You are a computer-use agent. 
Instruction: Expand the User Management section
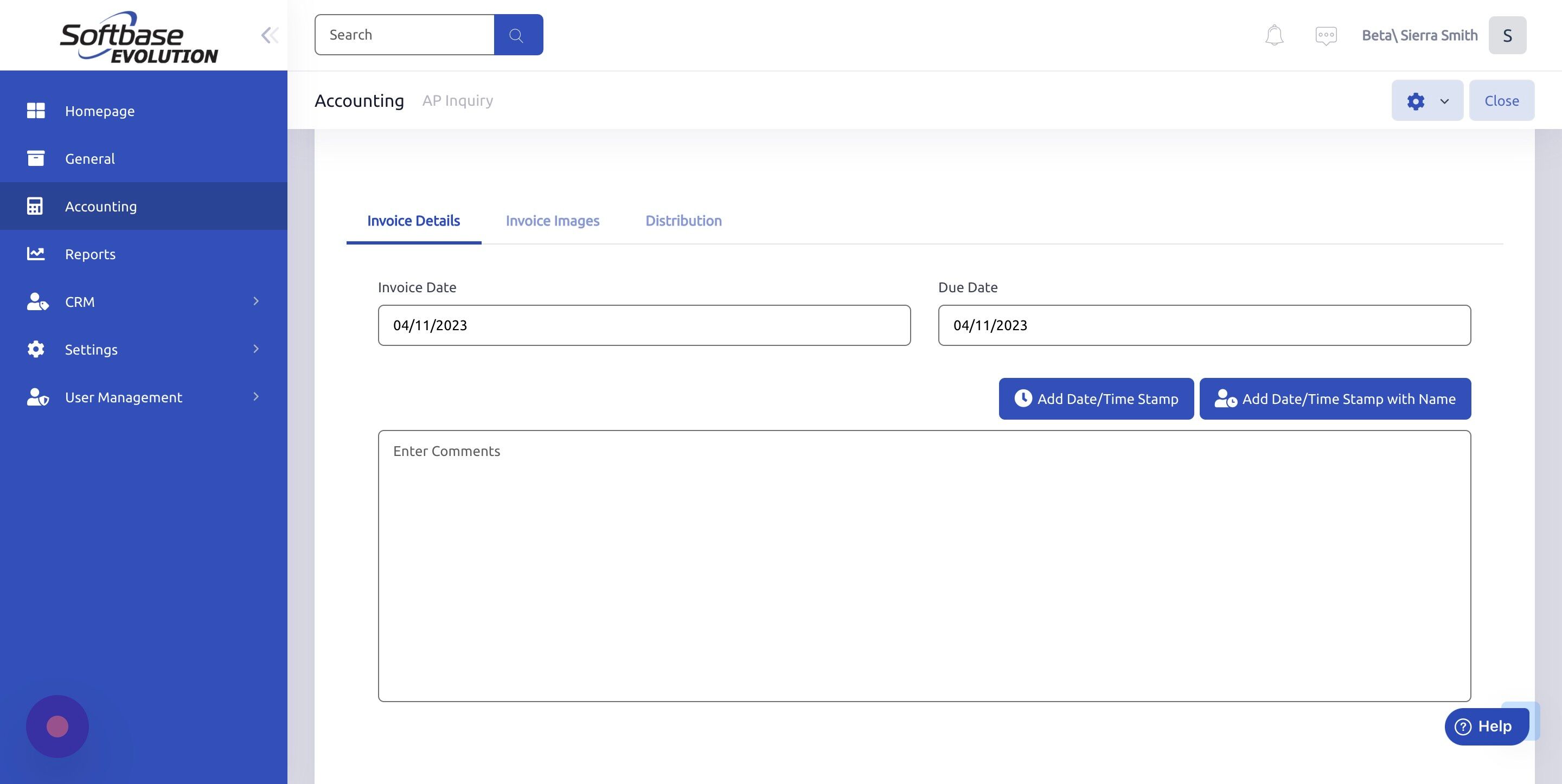coord(255,397)
